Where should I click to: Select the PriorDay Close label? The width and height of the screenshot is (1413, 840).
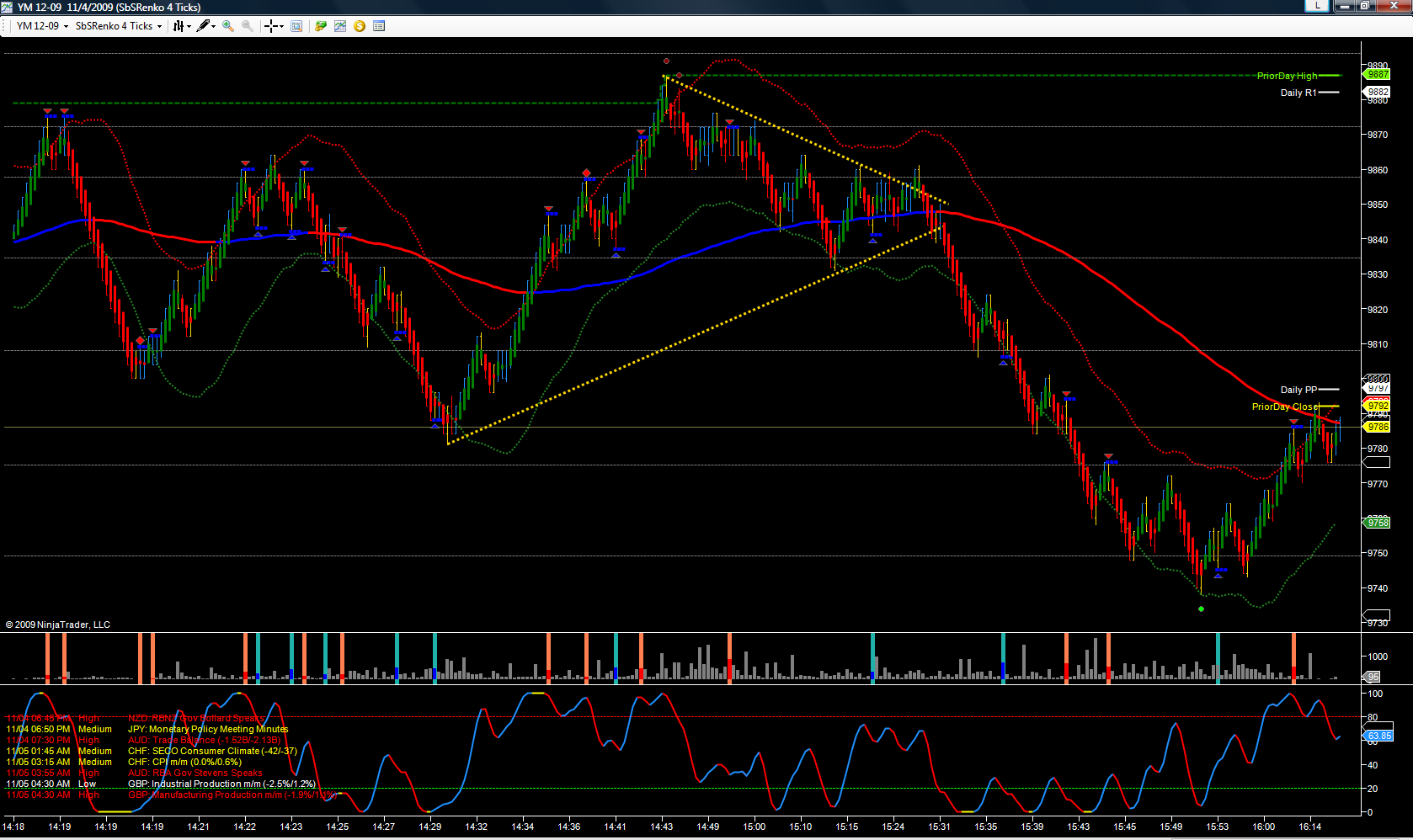(1285, 407)
